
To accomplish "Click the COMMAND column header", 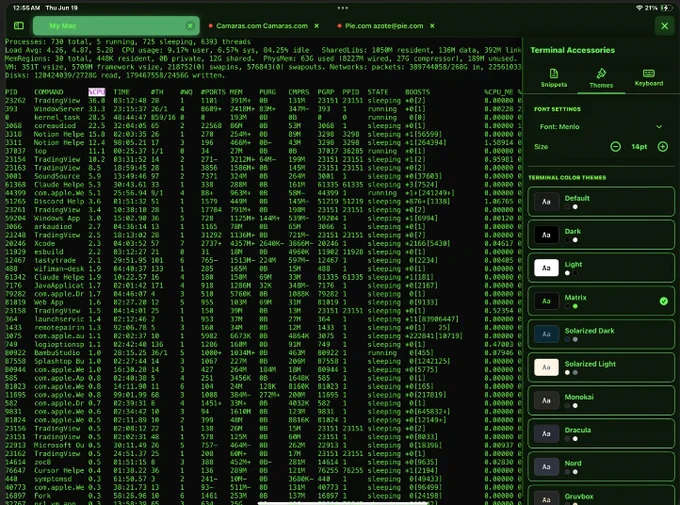I will (x=49, y=92).
